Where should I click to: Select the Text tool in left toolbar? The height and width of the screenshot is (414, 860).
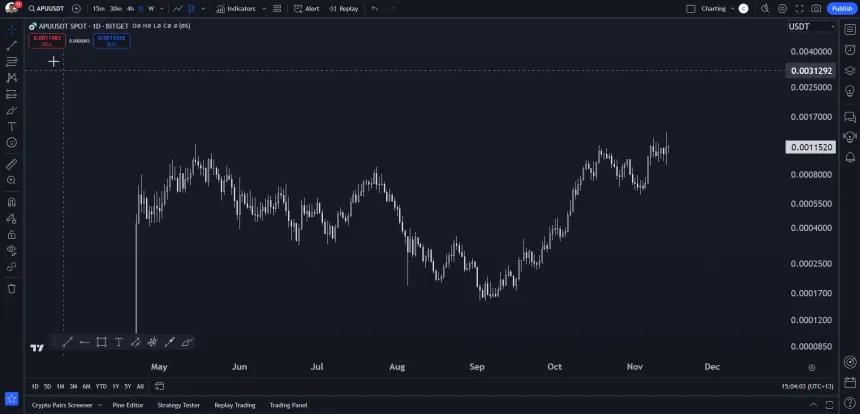[x=12, y=126]
